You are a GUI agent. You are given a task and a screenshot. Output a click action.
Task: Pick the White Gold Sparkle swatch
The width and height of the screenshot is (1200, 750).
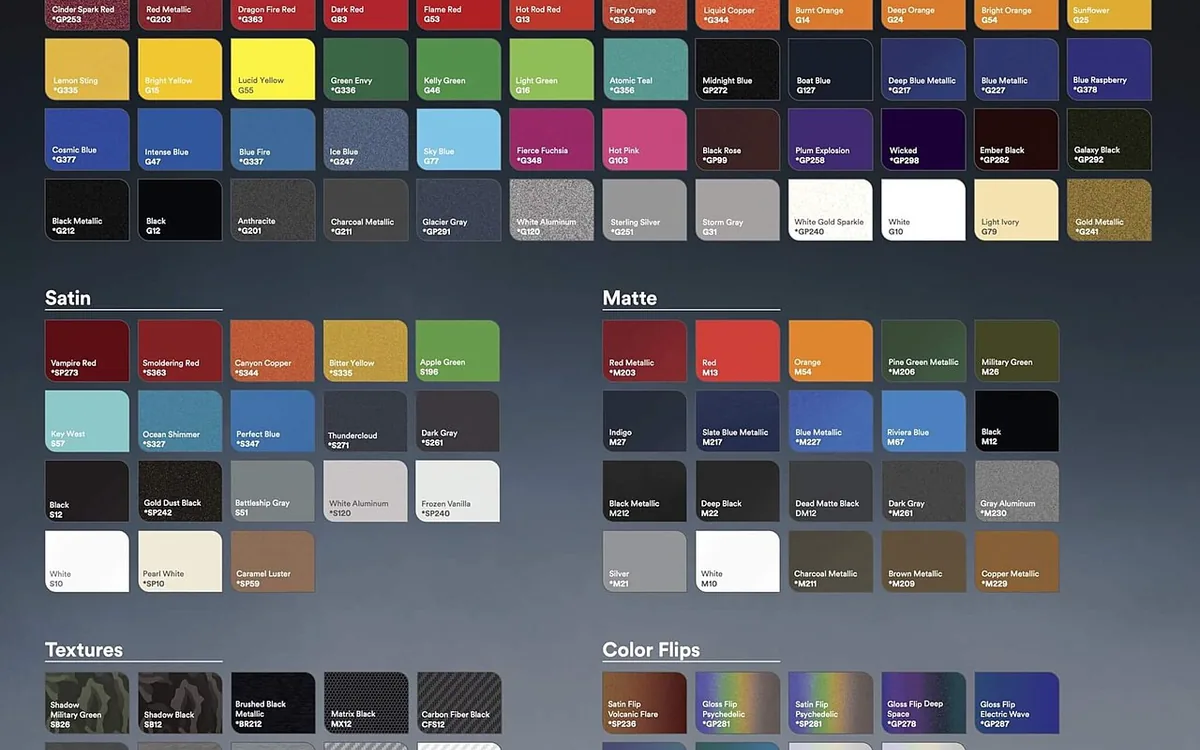coord(831,210)
